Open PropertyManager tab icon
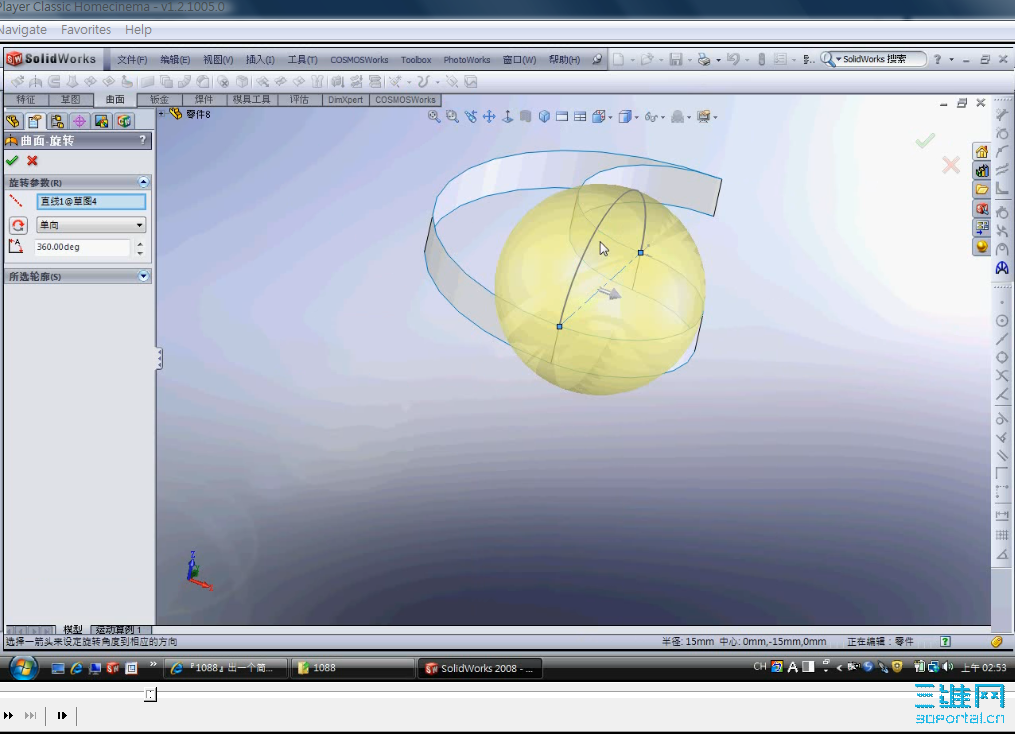 click(x=34, y=121)
